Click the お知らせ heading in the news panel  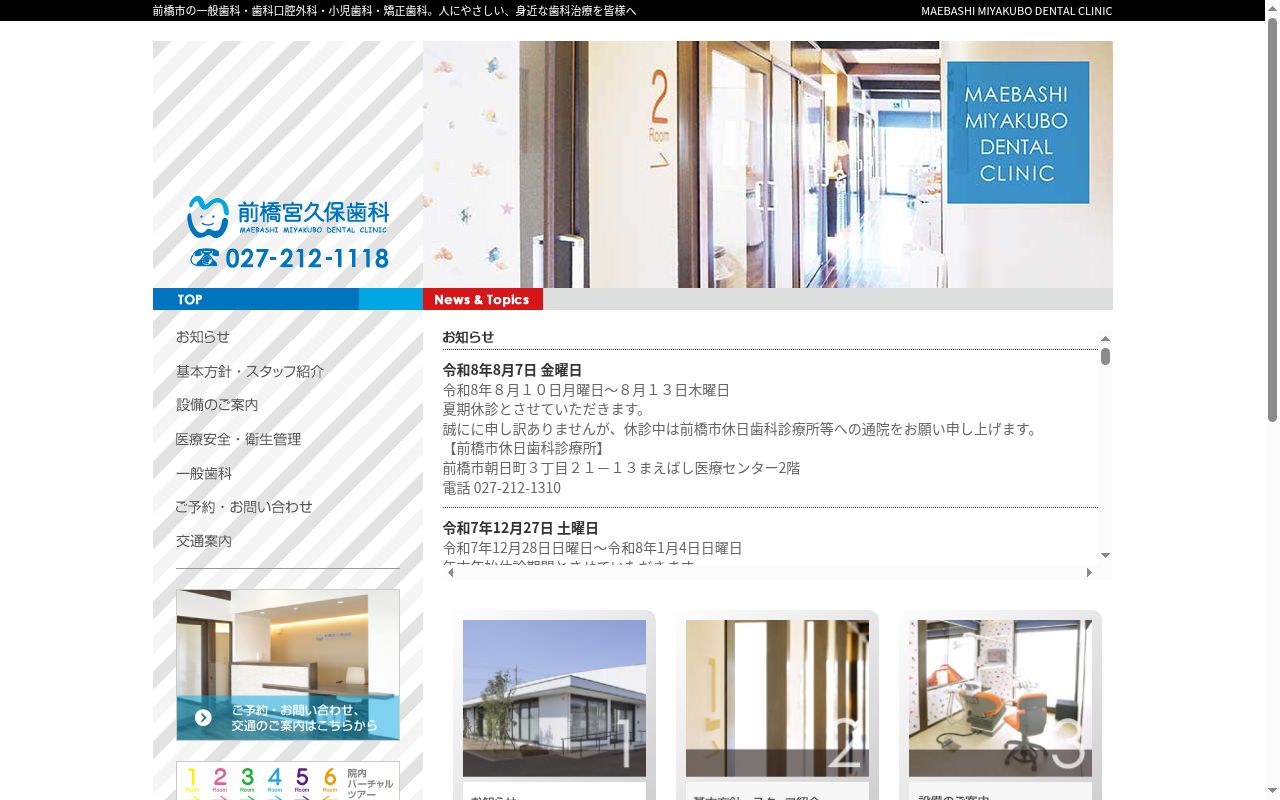click(468, 337)
